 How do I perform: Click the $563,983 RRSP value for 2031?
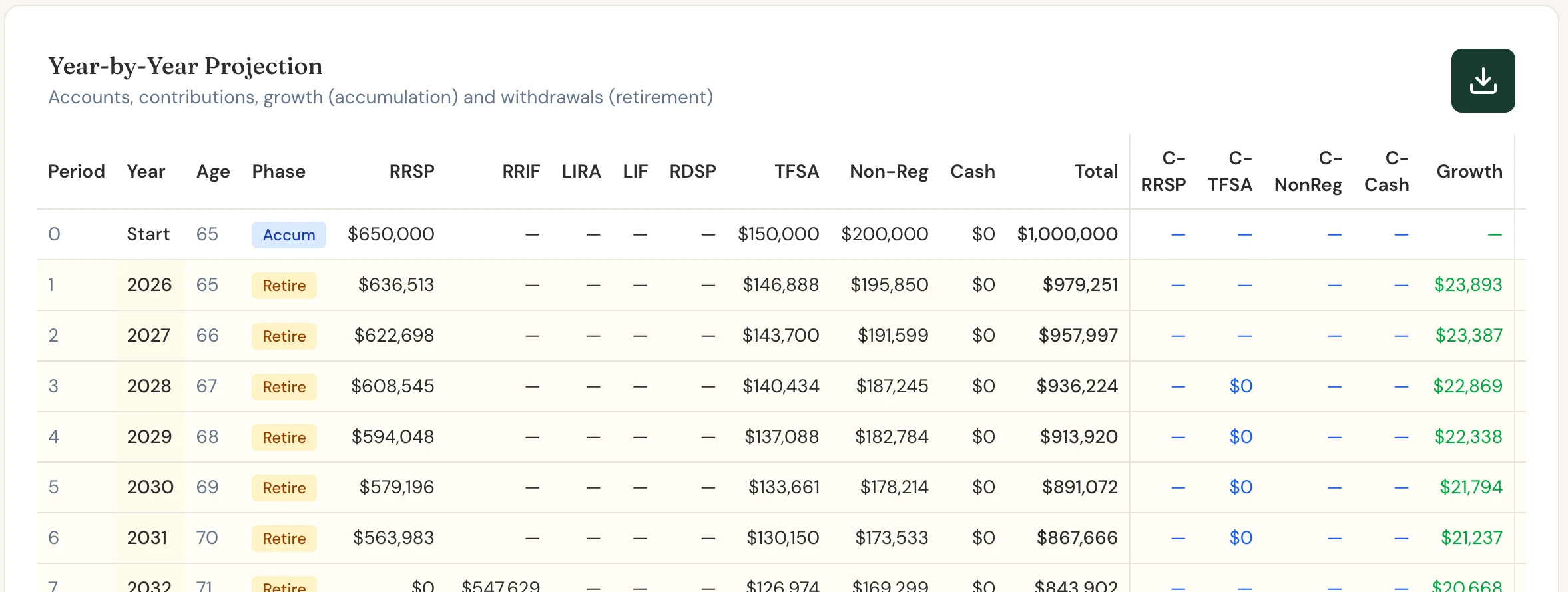(393, 538)
